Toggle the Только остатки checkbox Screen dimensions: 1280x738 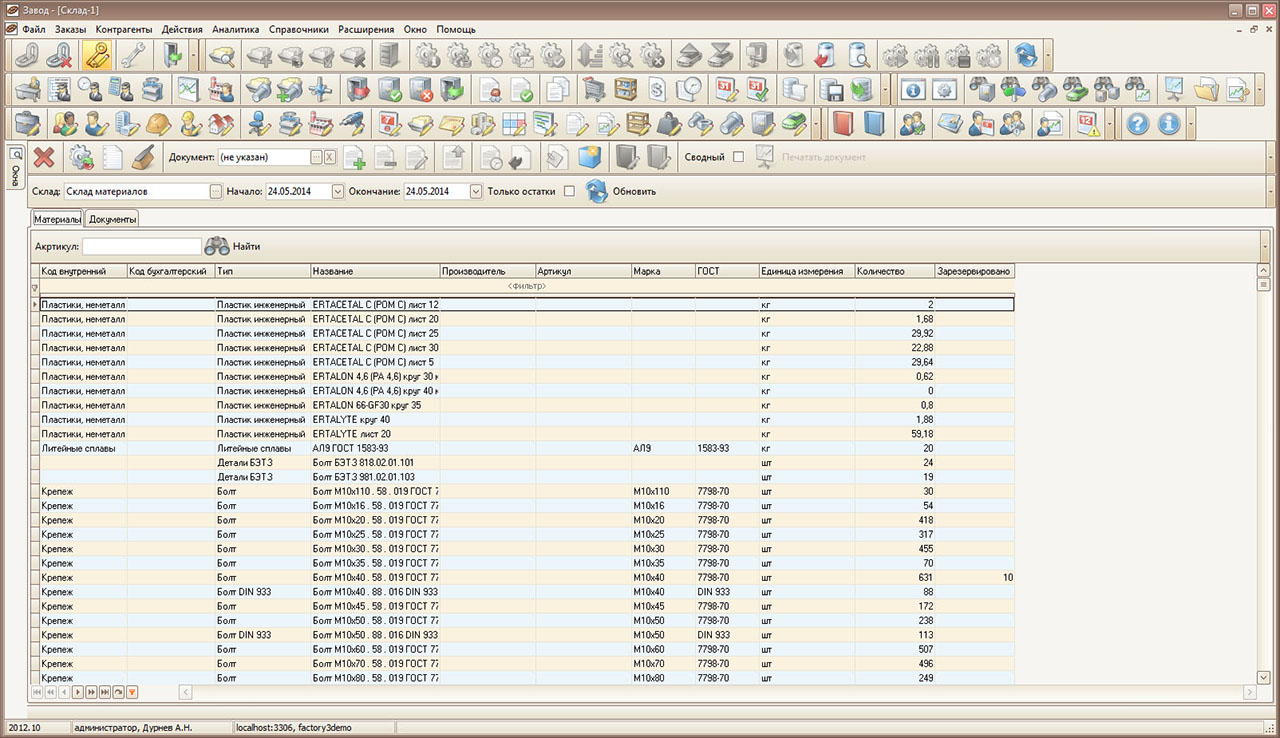[x=569, y=191]
